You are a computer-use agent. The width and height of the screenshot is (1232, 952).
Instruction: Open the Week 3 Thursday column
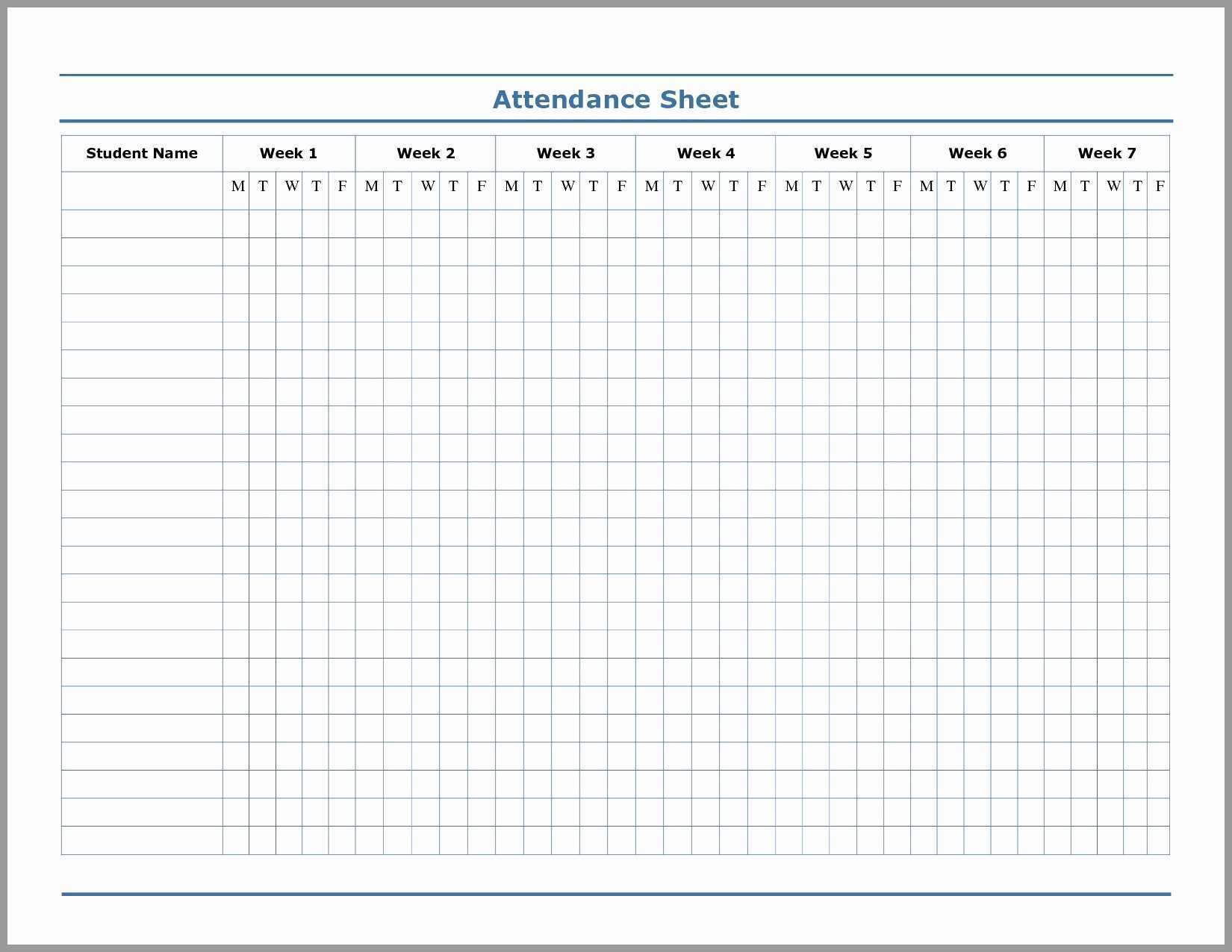point(594,187)
